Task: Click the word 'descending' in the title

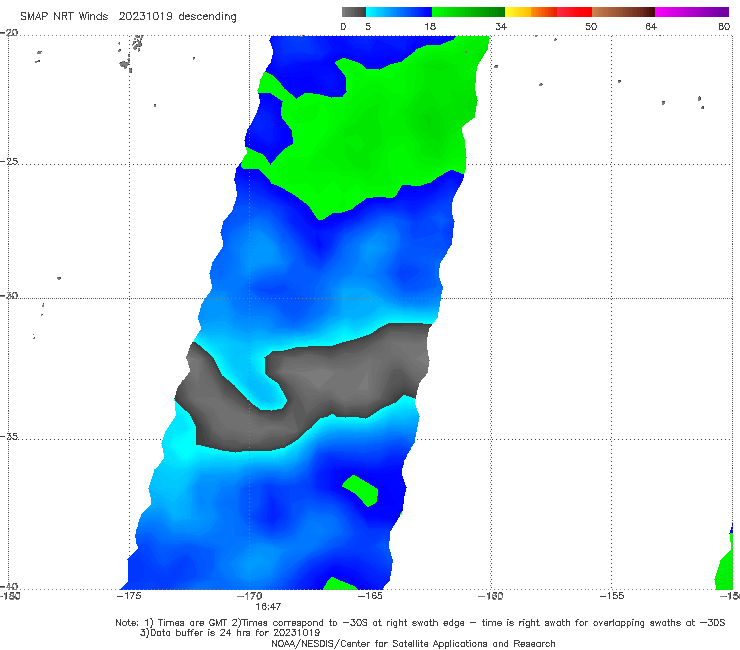Action: pos(208,17)
